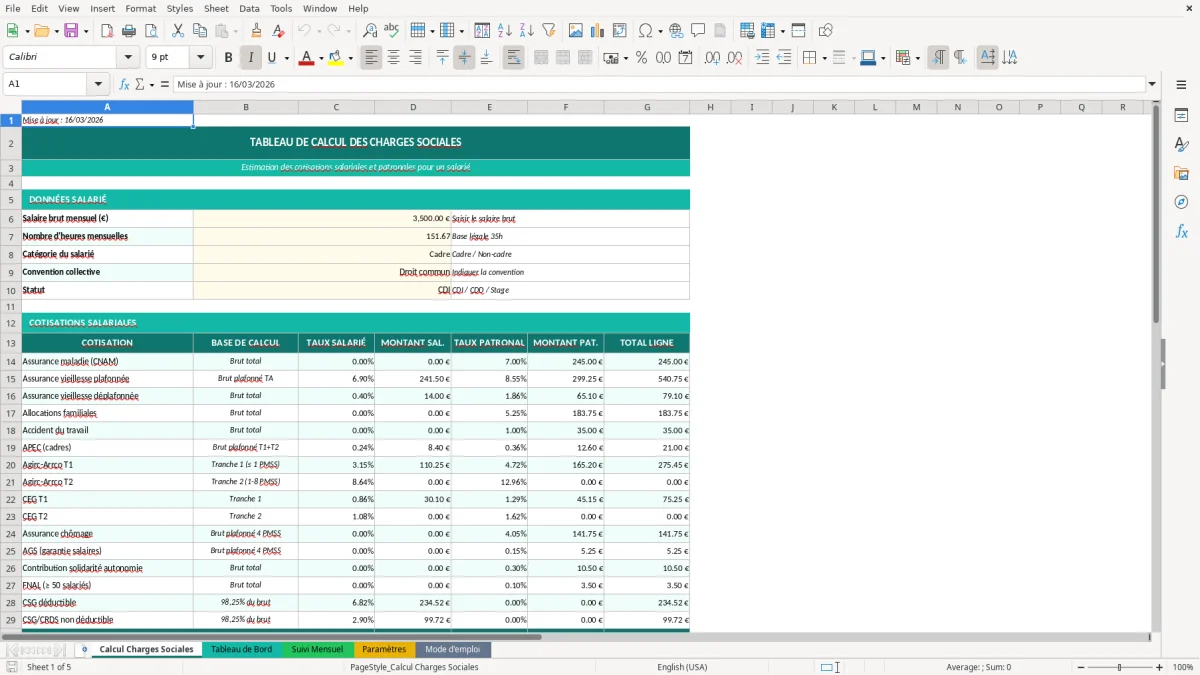The height and width of the screenshot is (675, 1200).
Task: Select column D header
Action: pos(413,107)
